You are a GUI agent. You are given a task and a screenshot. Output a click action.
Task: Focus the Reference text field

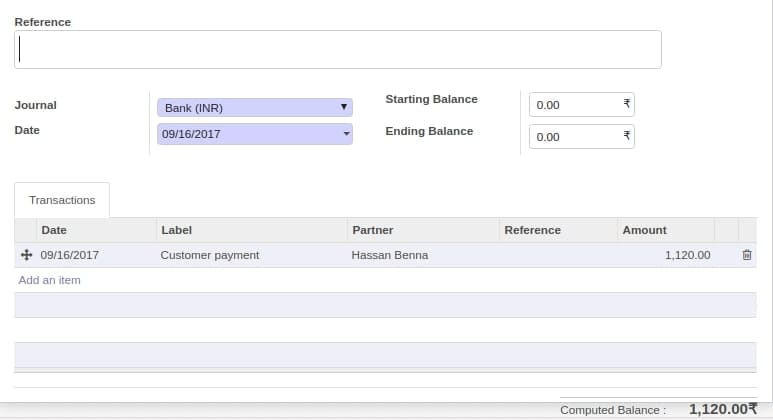point(338,49)
